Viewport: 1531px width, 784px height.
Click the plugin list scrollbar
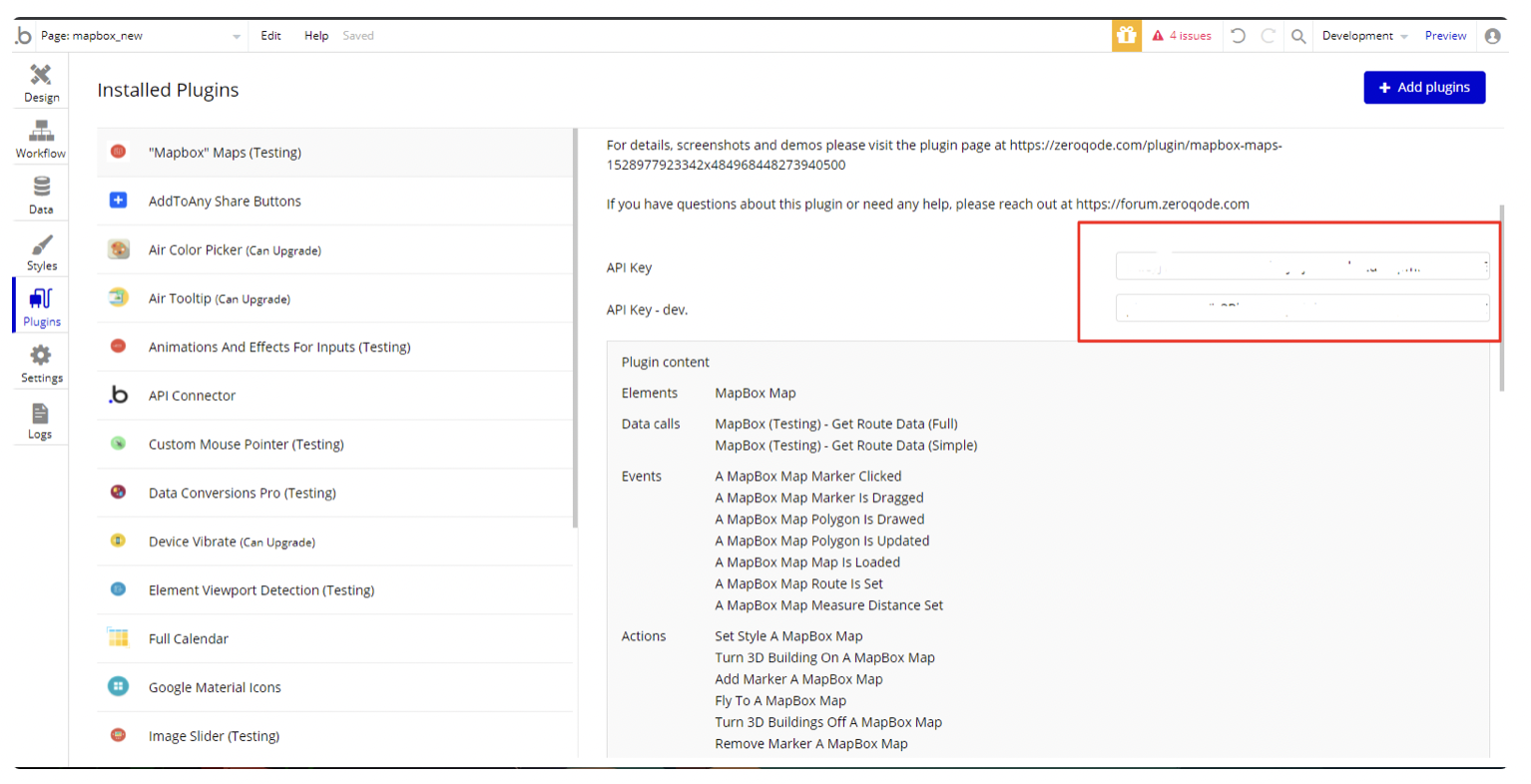(x=576, y=329)
